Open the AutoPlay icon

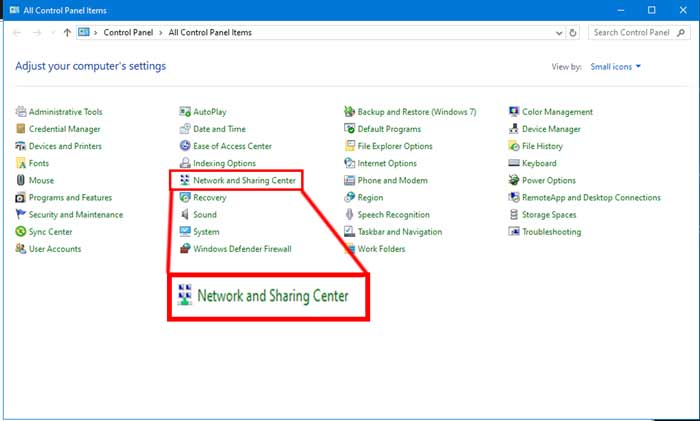(185, 111)
